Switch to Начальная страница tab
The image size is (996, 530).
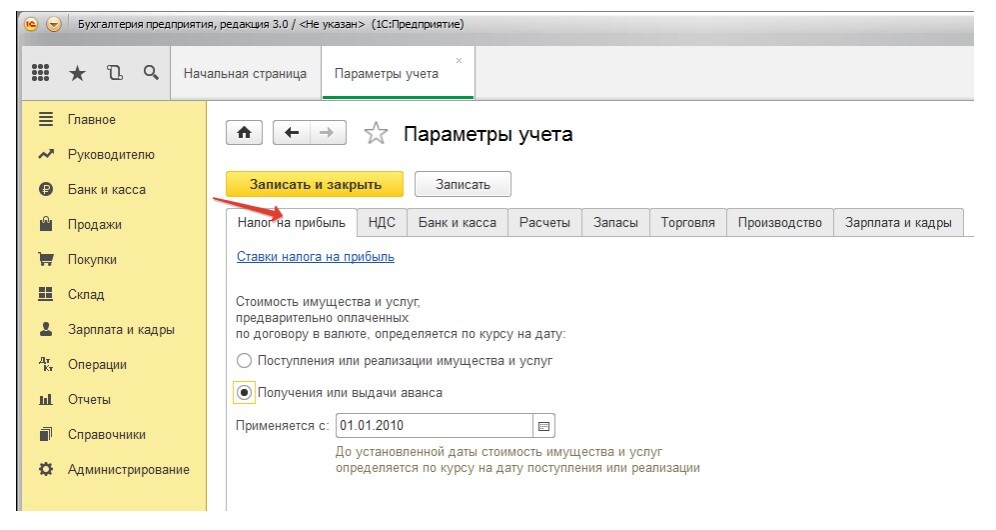point(245,74)
